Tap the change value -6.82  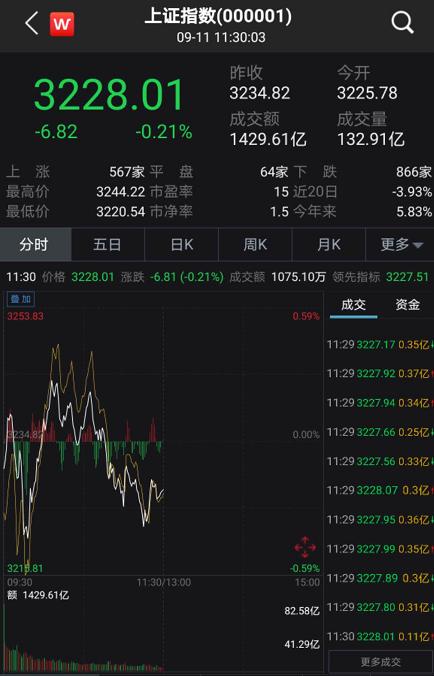(56, 132)
